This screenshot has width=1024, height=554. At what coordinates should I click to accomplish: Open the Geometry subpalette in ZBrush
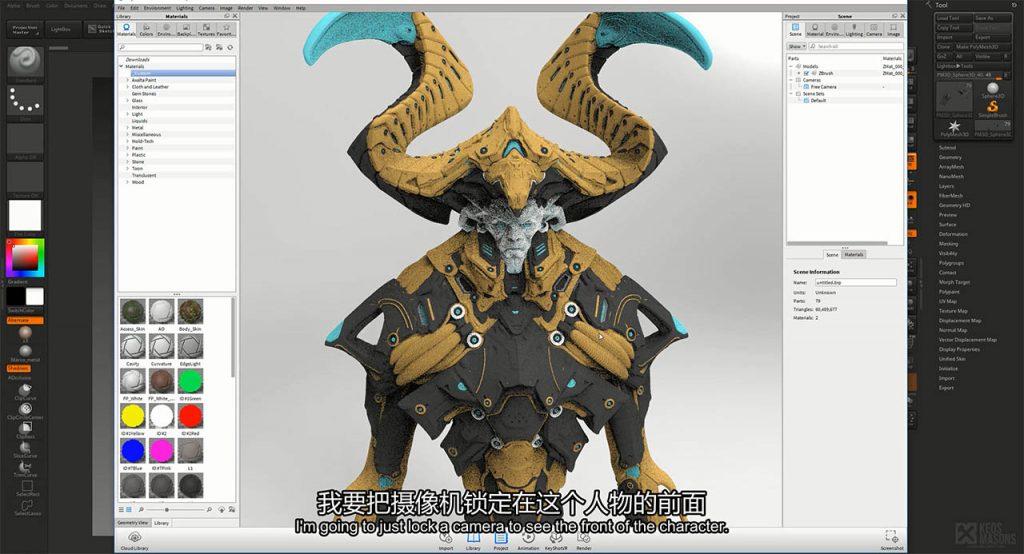[x=950, y=157]
